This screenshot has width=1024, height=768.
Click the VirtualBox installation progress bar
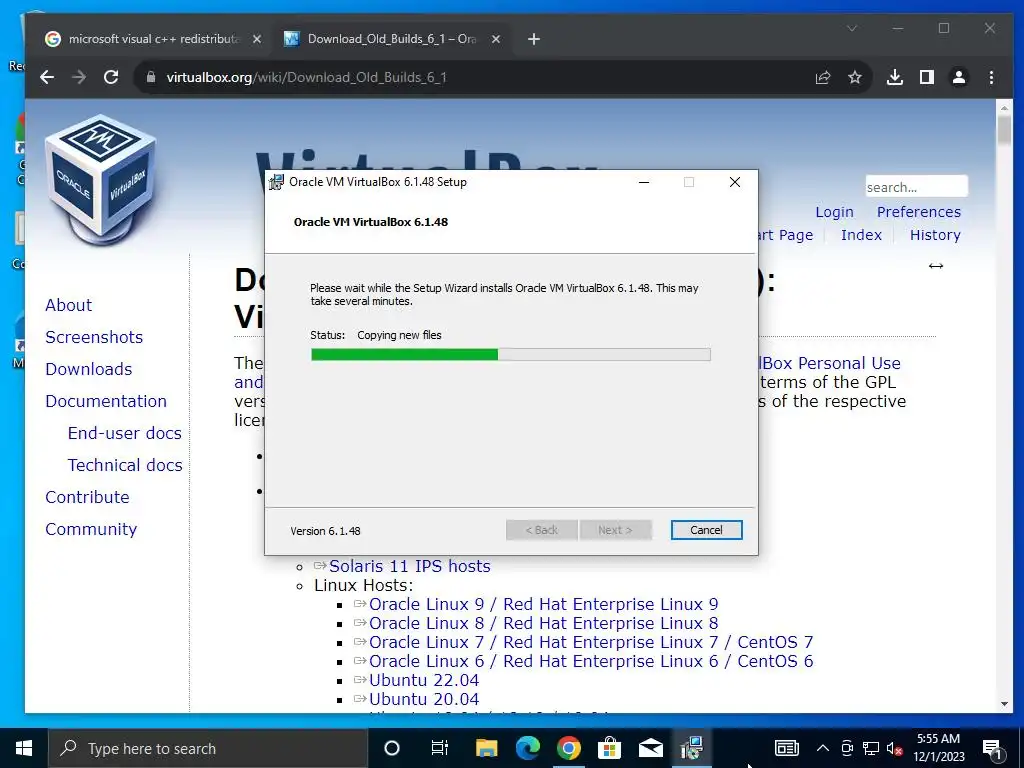click(511, 355)
